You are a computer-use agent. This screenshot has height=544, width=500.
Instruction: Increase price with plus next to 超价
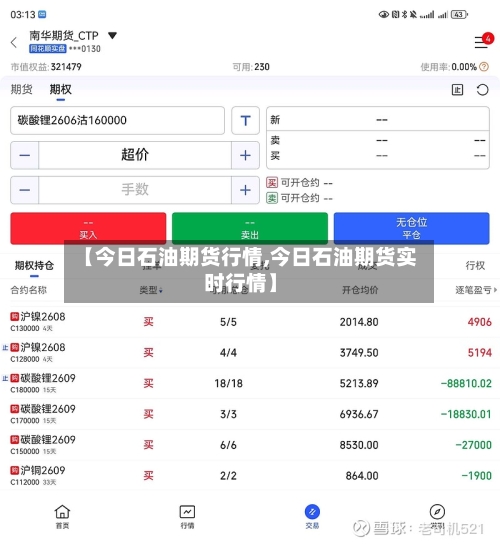tap(245, 155)
